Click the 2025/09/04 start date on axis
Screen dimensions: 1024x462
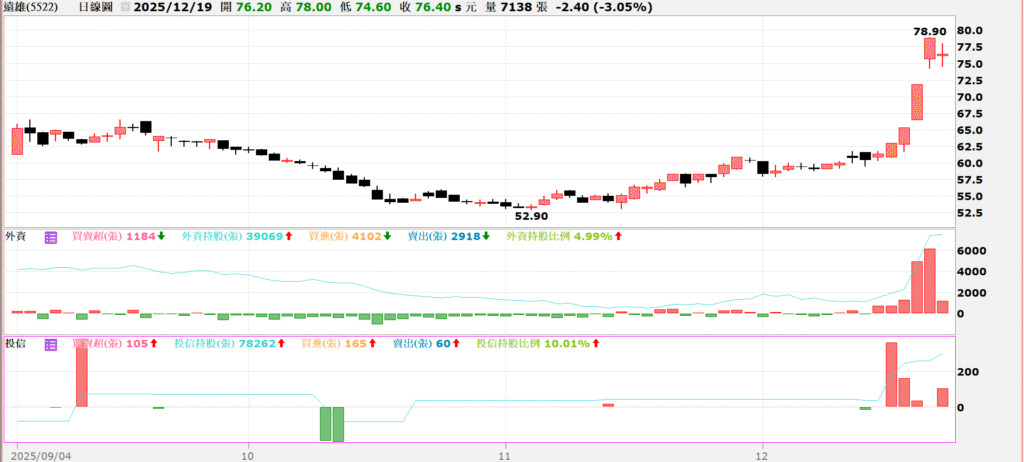tap(42, 452)
